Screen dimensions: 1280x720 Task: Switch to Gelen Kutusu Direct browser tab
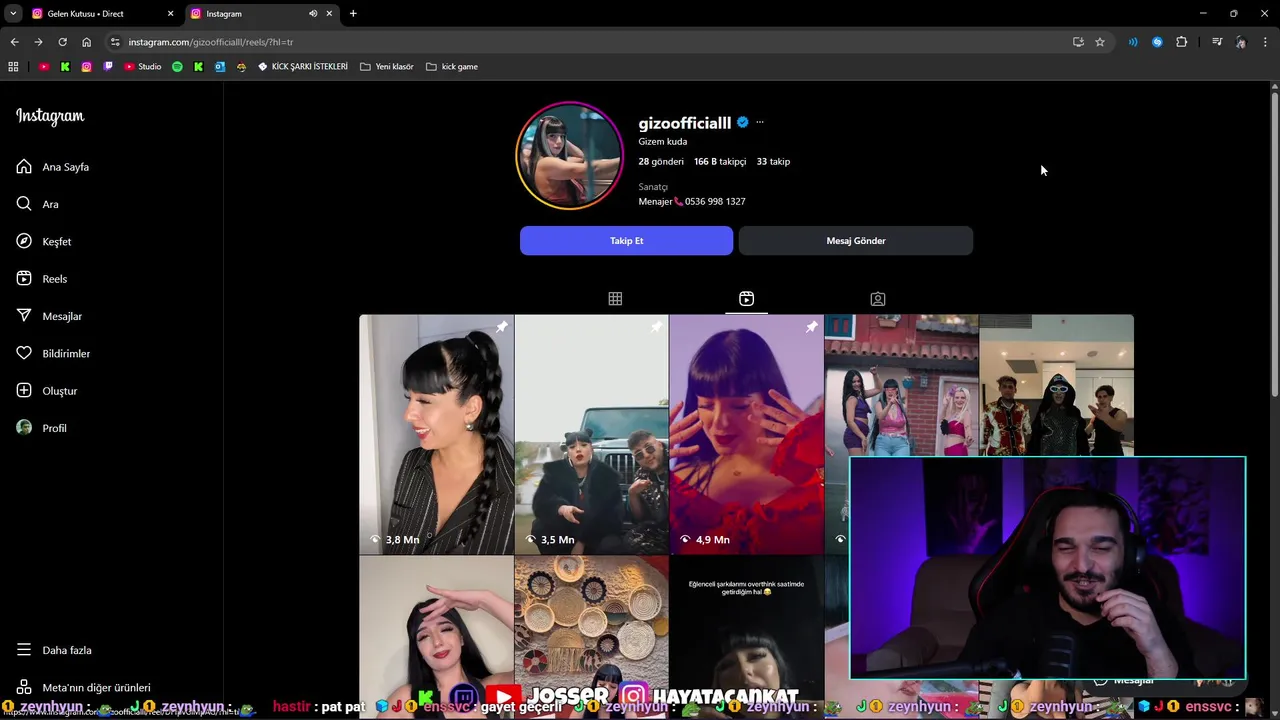100,14
